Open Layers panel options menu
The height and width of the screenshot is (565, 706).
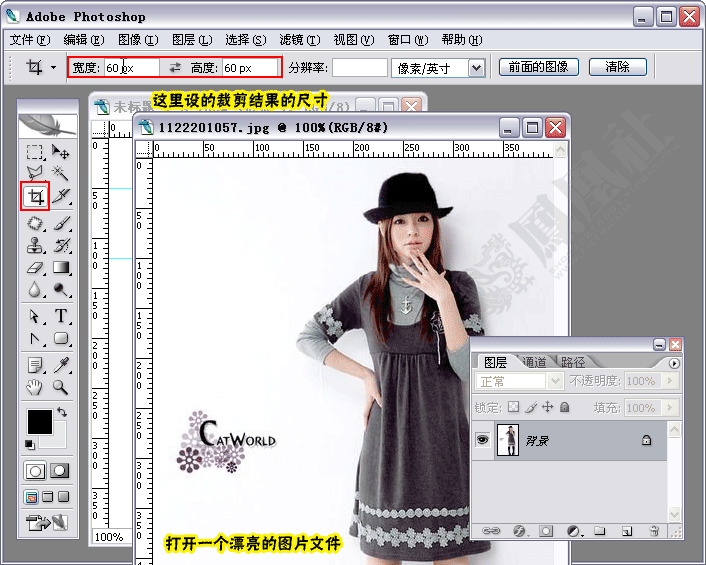click(674, 363)
